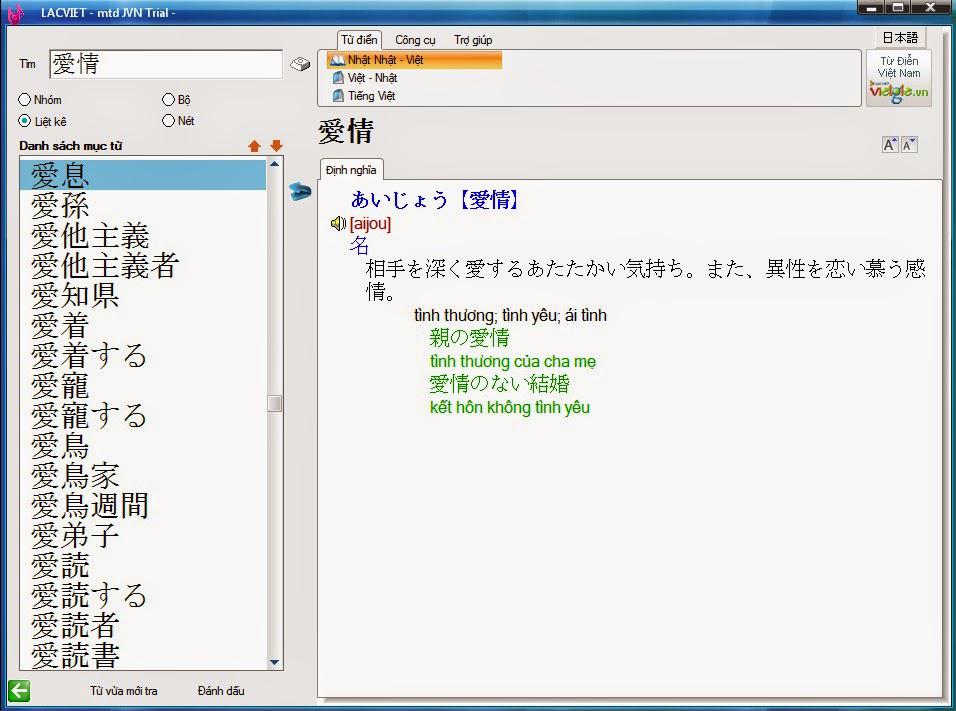Decrease definition font size
The width and height of the screenshot is (956, 711).
pyautogui.click(x=909, y=145)
